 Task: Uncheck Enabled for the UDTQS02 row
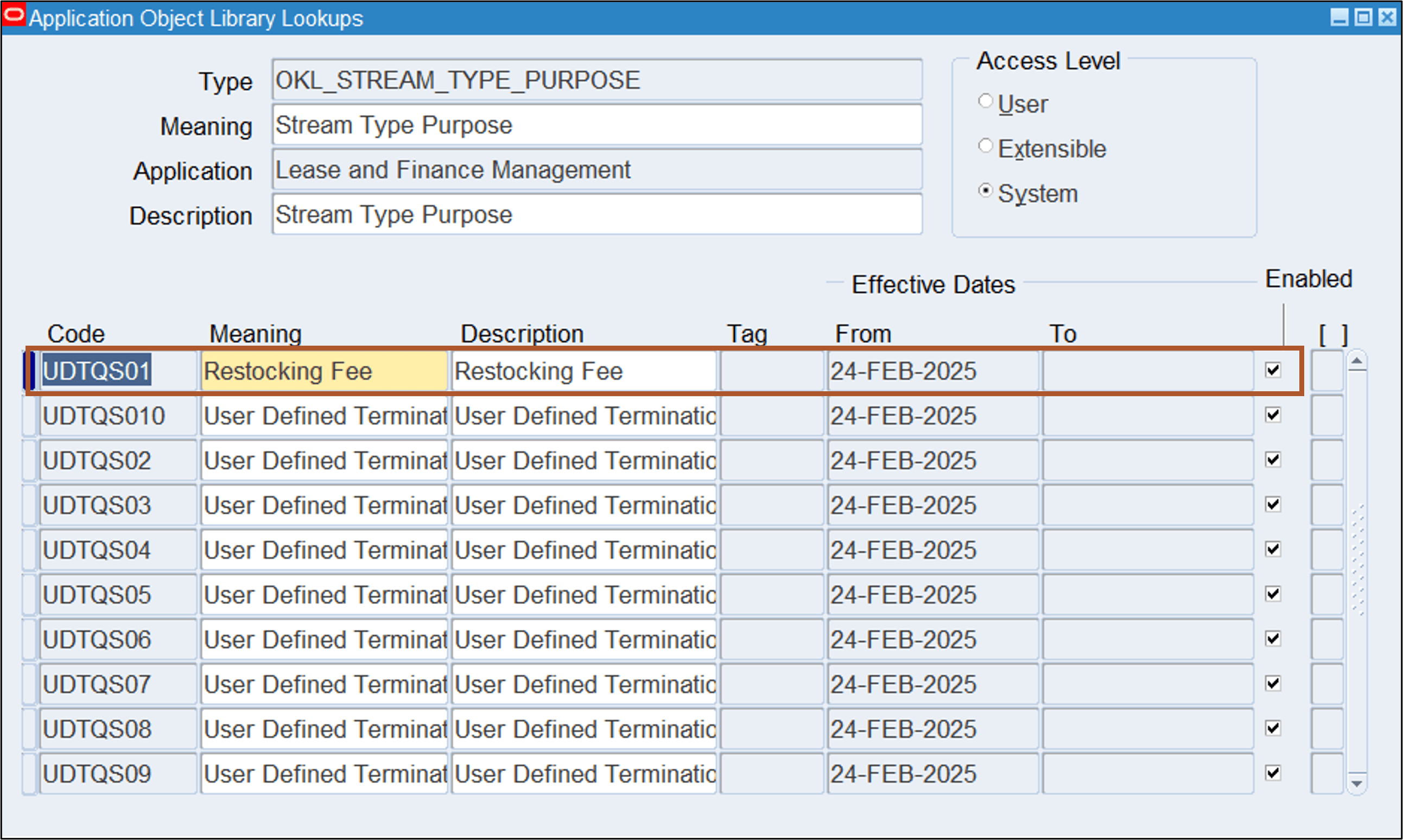(x=1273, y=460)
